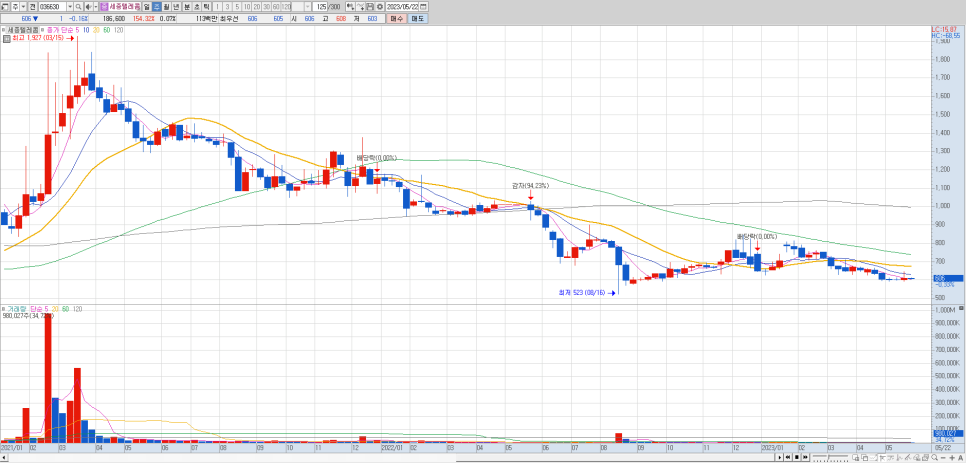This screenshot has width=966, height=463.
Task: Click the 전 button next to stock code
Action: [x=33, y=6]
